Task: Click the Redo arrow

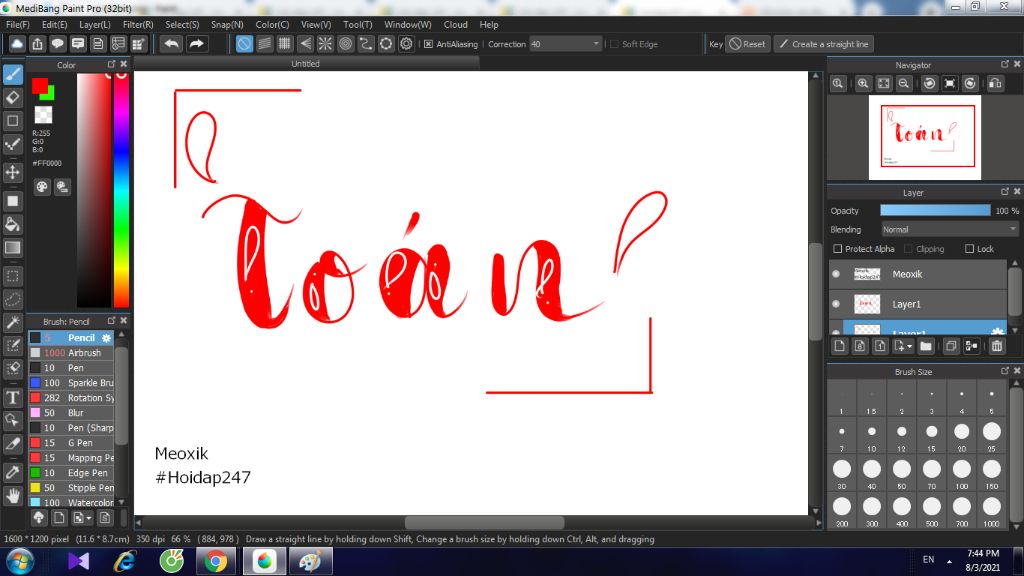Action: click(196, 44)
